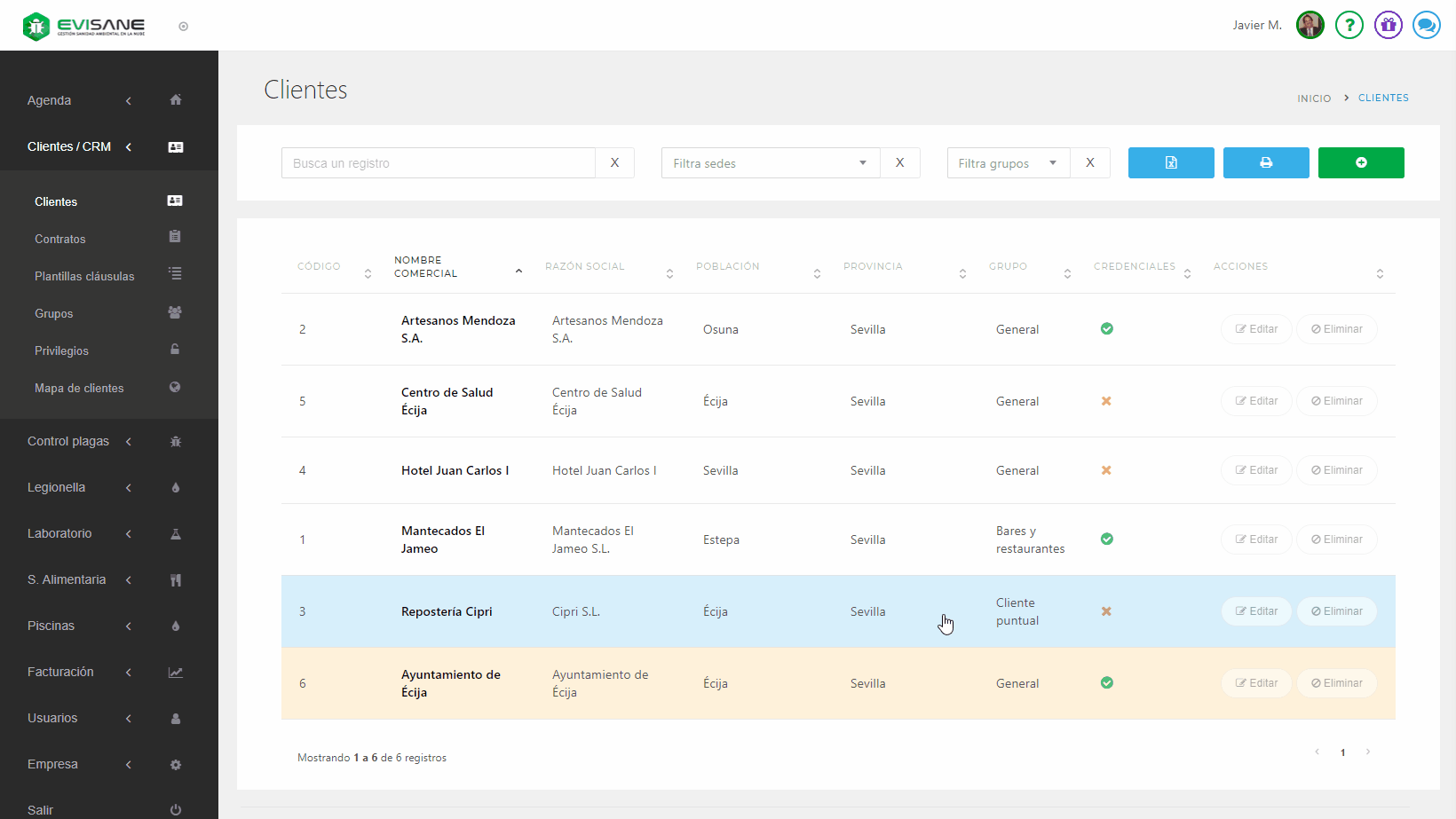Click credentials X mark for Hotel Juan Carlos I
Viewport: 1456px width, 819px height.
[x=1106, y=470]
